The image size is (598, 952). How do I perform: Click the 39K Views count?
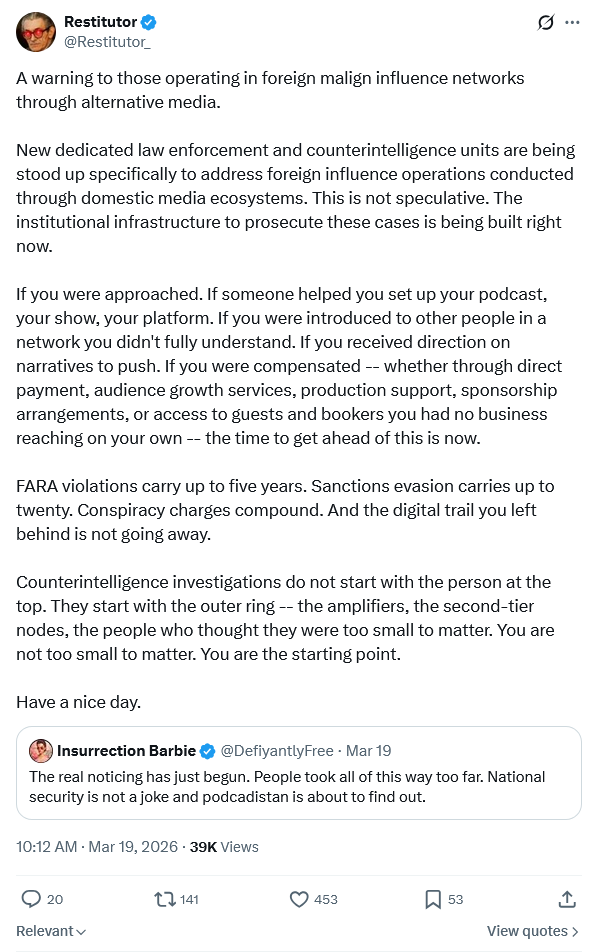click(224, 847)
